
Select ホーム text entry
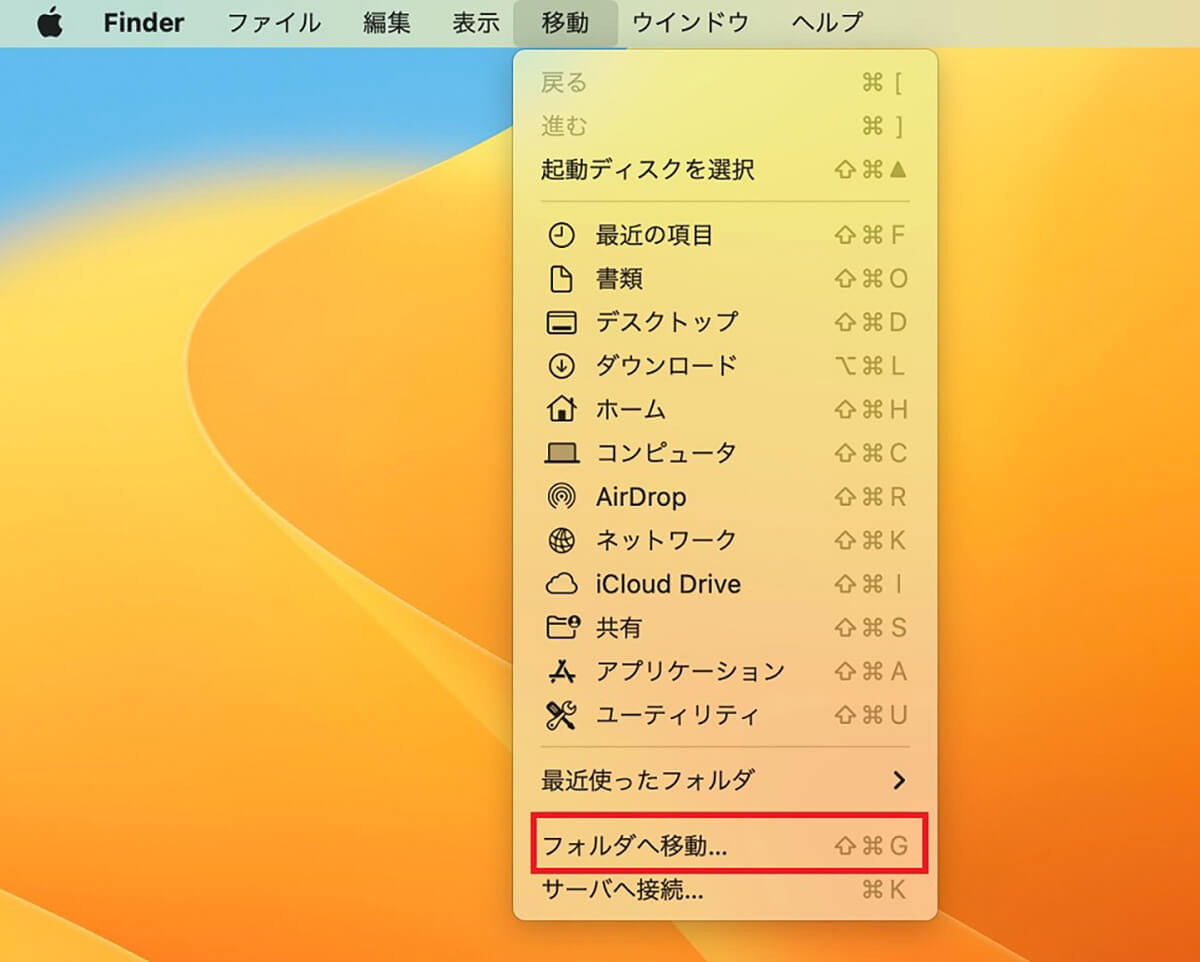[631, 409]
